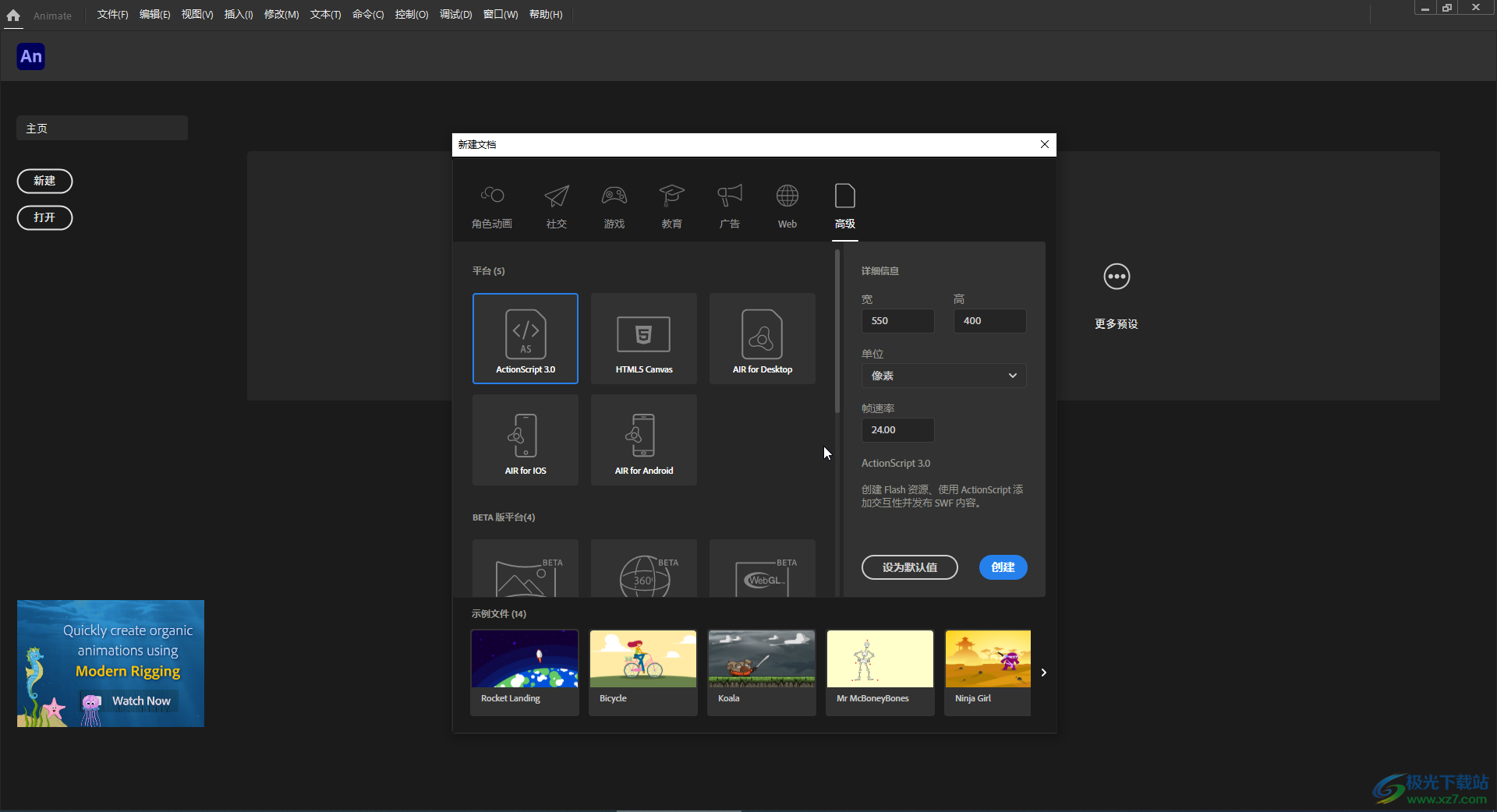
Task: Choose the AIR for Android platform
Action: 644,440
